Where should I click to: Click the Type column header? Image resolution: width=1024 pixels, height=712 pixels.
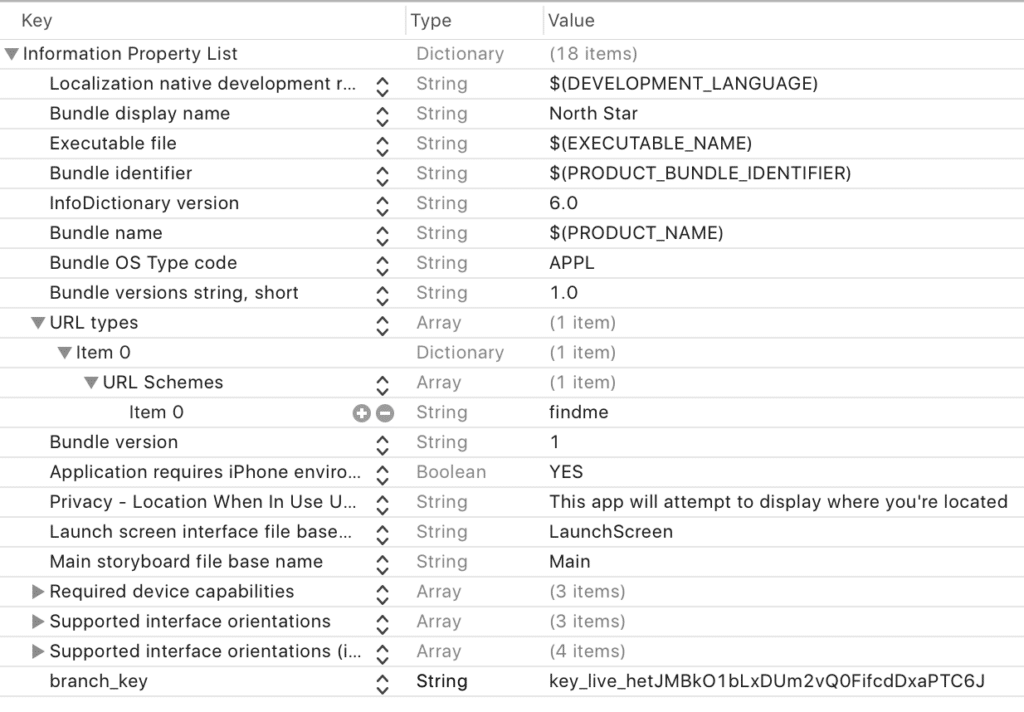[431, 20]
